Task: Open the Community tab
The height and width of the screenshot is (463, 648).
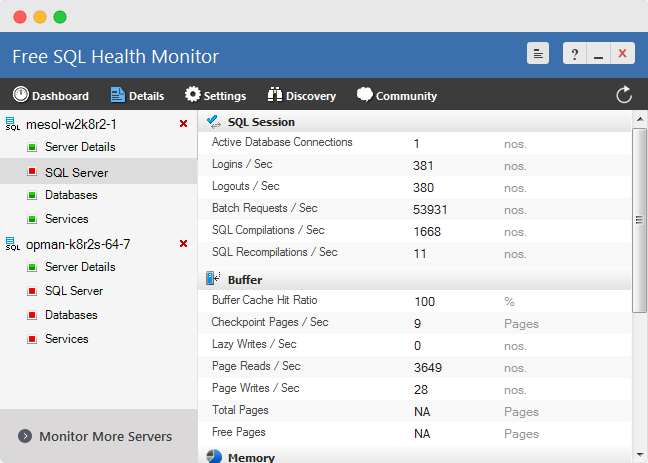Action: [x=397, y=96]
